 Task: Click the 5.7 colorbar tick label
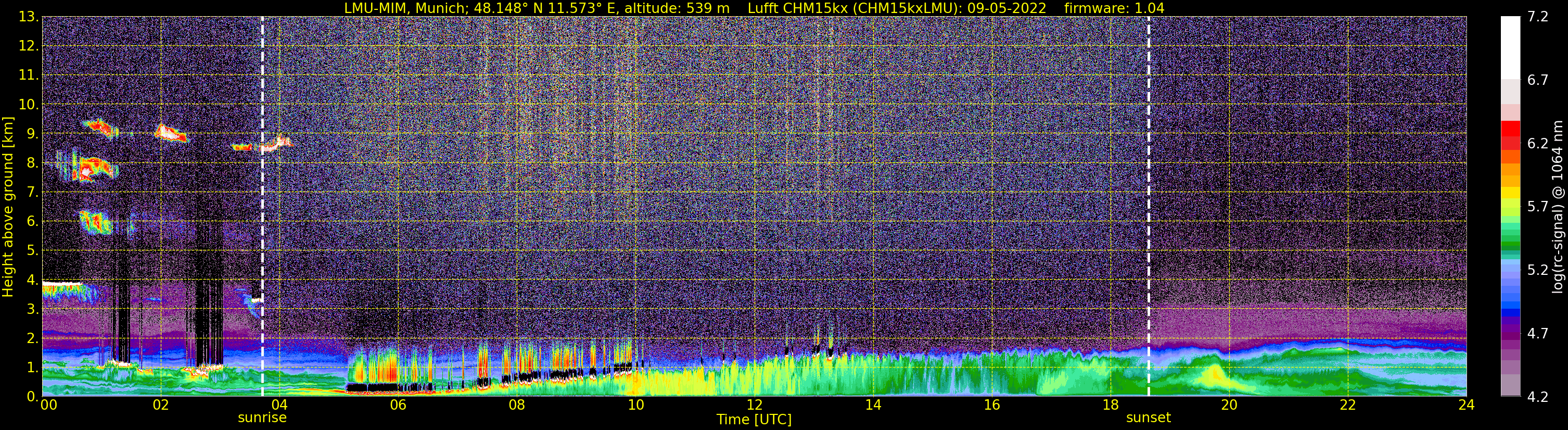[x=1538, y=207]
